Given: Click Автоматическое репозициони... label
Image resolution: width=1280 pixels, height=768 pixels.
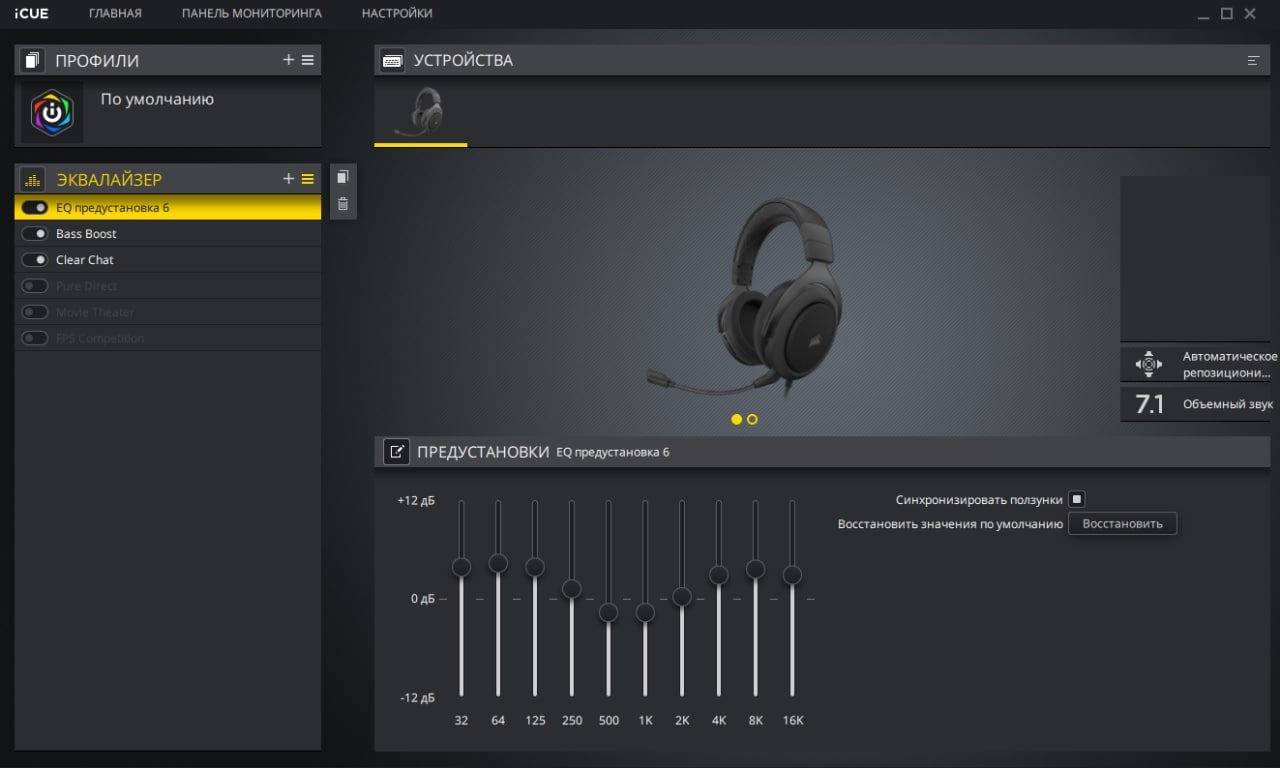Looking at the screenshot, I should pos(1229,364).
